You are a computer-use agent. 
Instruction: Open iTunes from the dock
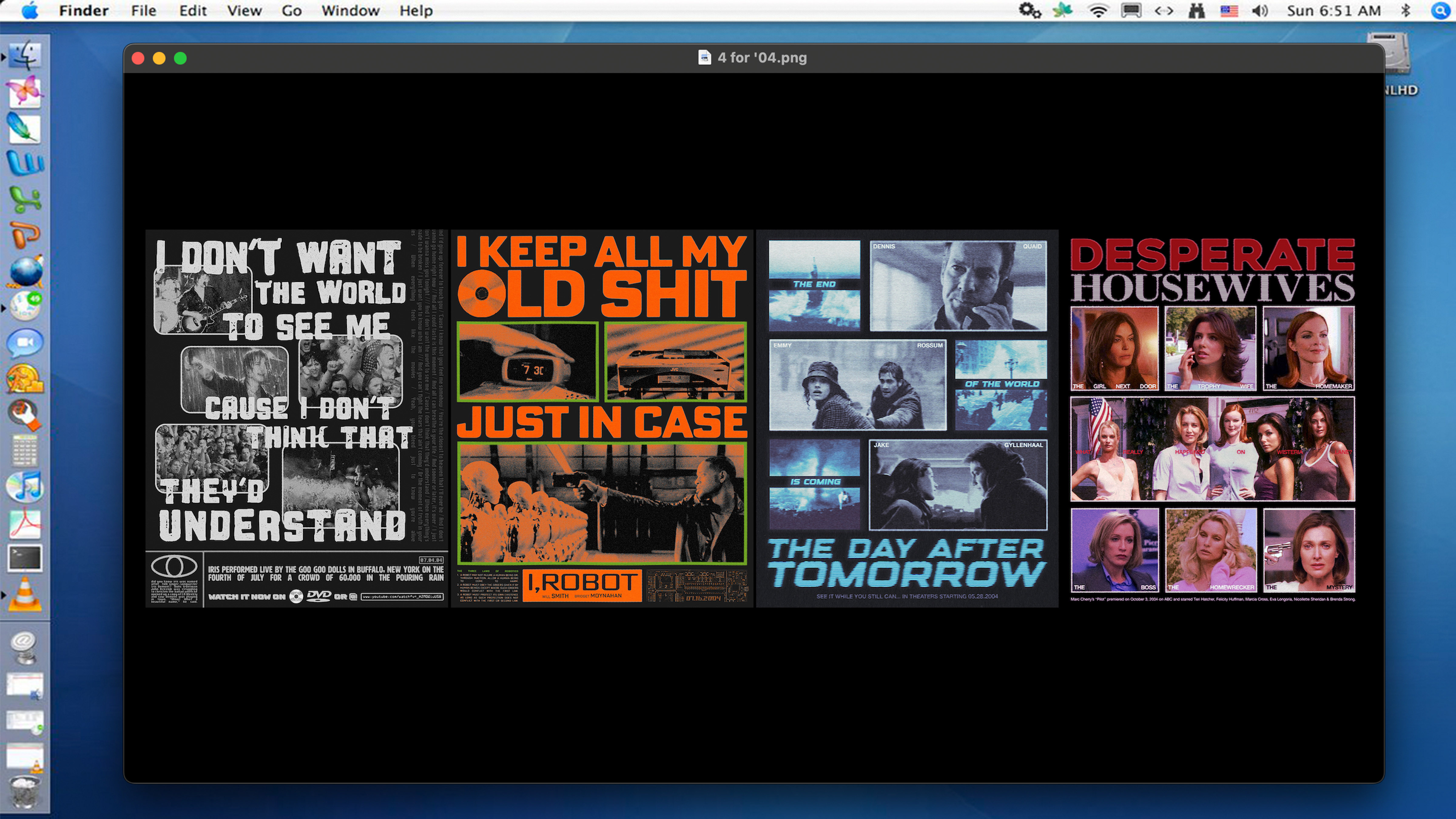(x=25, y=487)
